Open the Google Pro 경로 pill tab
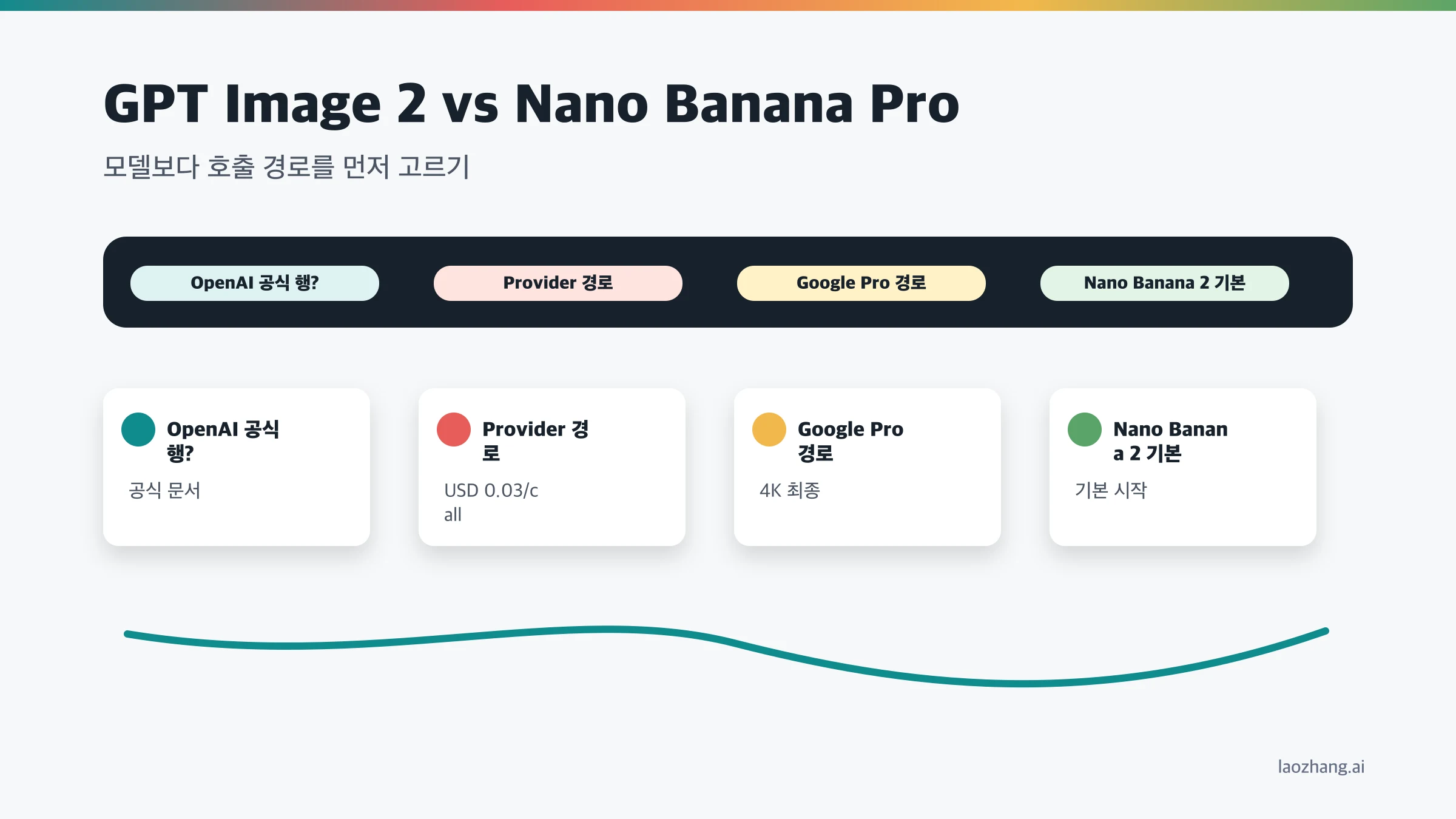This screenshot has height=819, width=1456. click(861, 283)
